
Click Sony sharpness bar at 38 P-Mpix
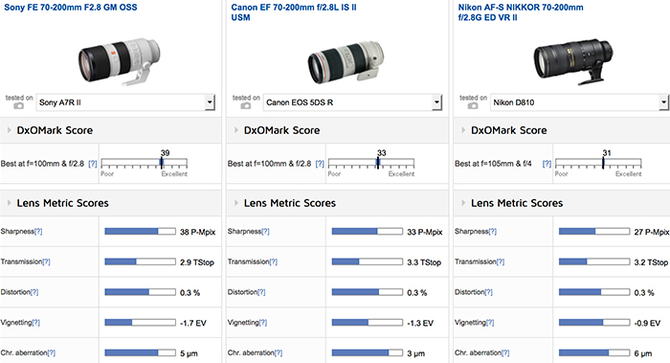pos(140,231)
